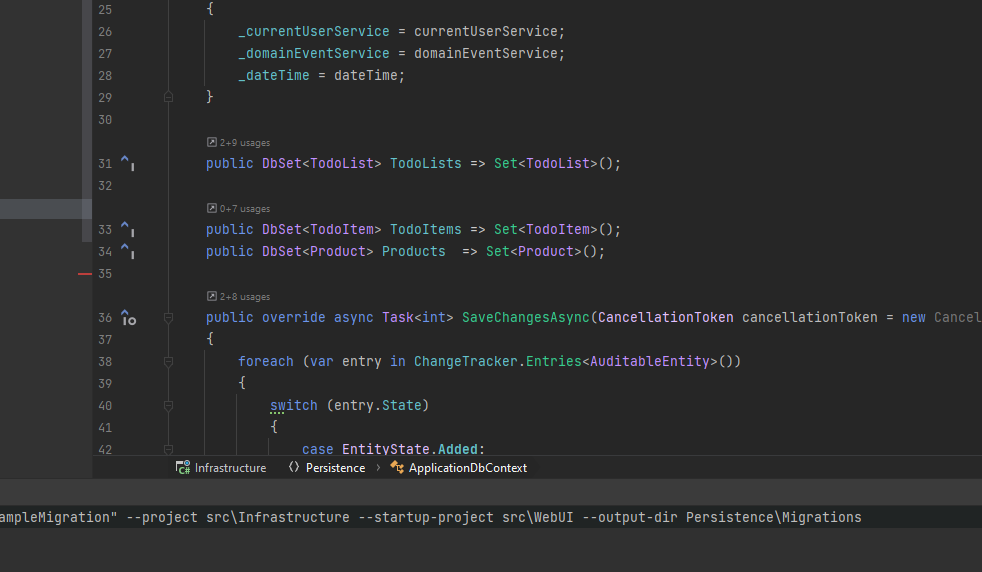Click DbSet<TodoList> type on line 31
Screen dimensions: 982x572
pos(322,164)
